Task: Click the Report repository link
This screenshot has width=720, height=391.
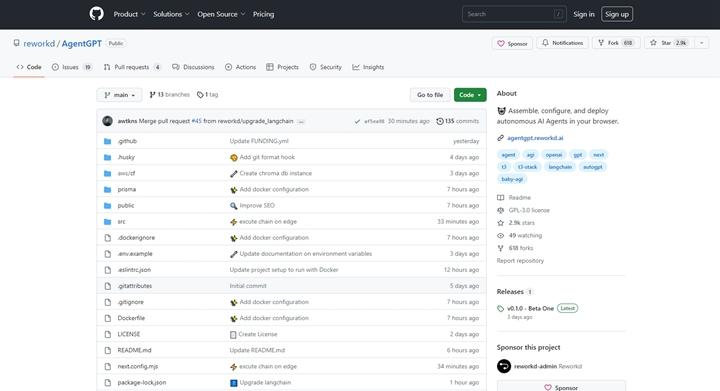Action: point(520,261)
